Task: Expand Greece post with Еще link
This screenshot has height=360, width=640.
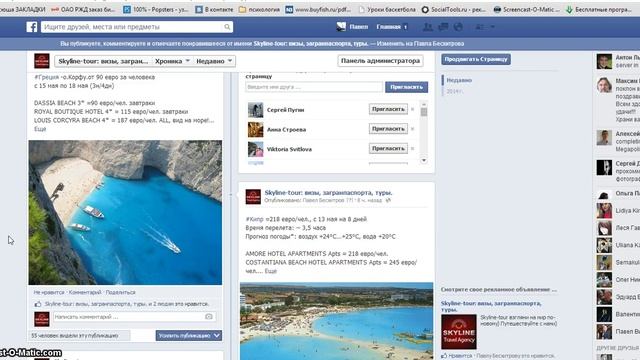Action: pos(40,129)
